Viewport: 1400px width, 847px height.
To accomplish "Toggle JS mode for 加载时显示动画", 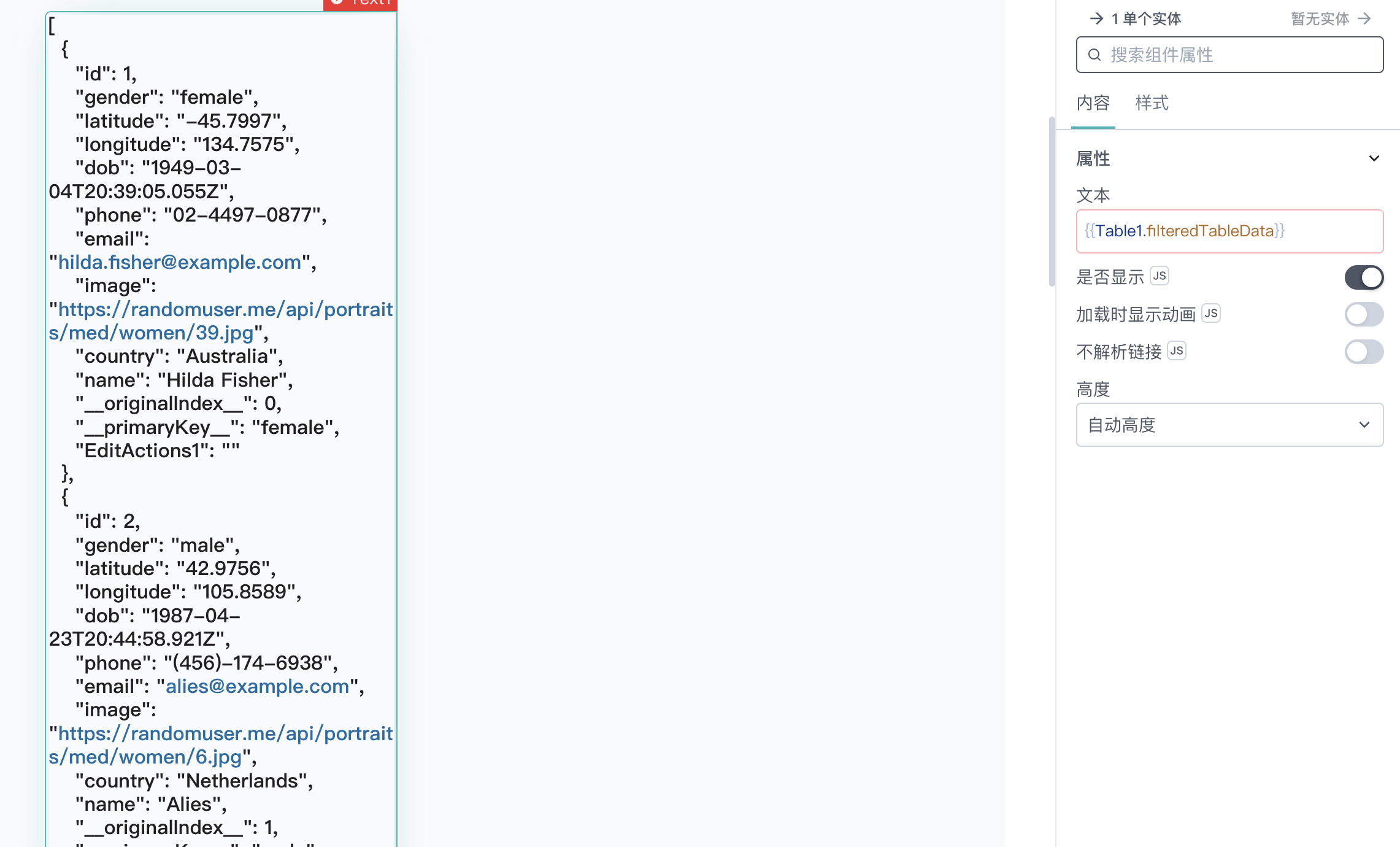I will coord(1210,314).
